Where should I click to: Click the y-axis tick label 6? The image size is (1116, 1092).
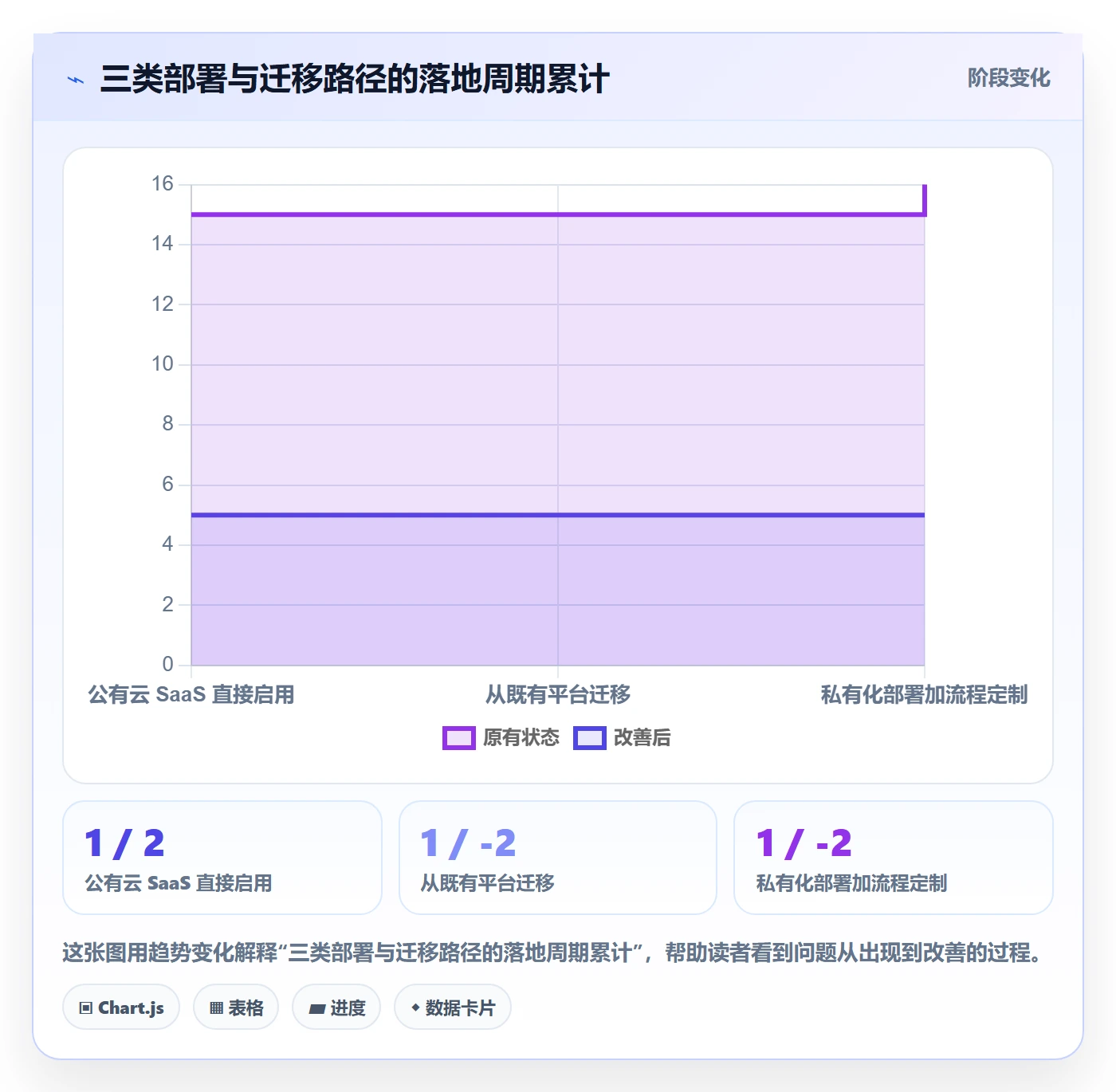click(167, 485)
